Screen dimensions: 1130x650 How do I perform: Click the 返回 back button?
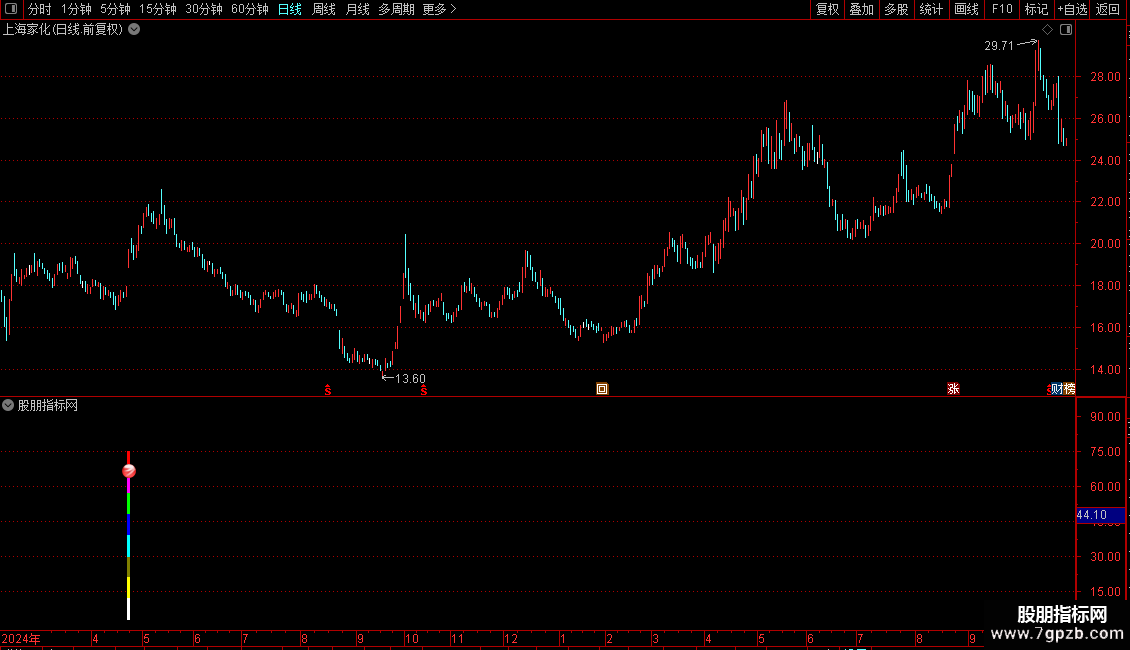pyautogui.click(x=1108, y=9)
